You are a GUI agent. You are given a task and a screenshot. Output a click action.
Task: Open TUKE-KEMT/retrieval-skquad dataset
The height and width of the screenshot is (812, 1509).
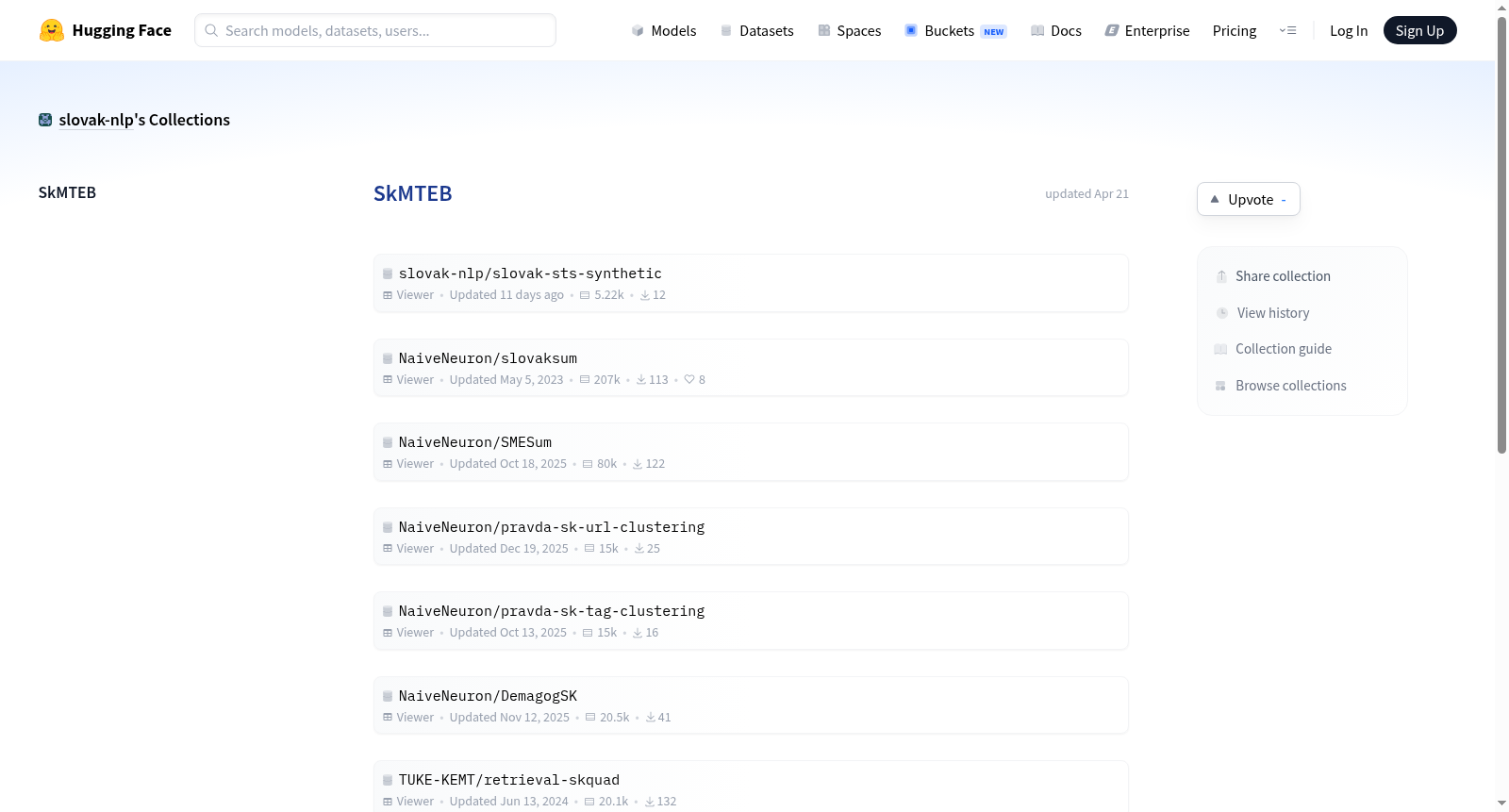(509, 780)
